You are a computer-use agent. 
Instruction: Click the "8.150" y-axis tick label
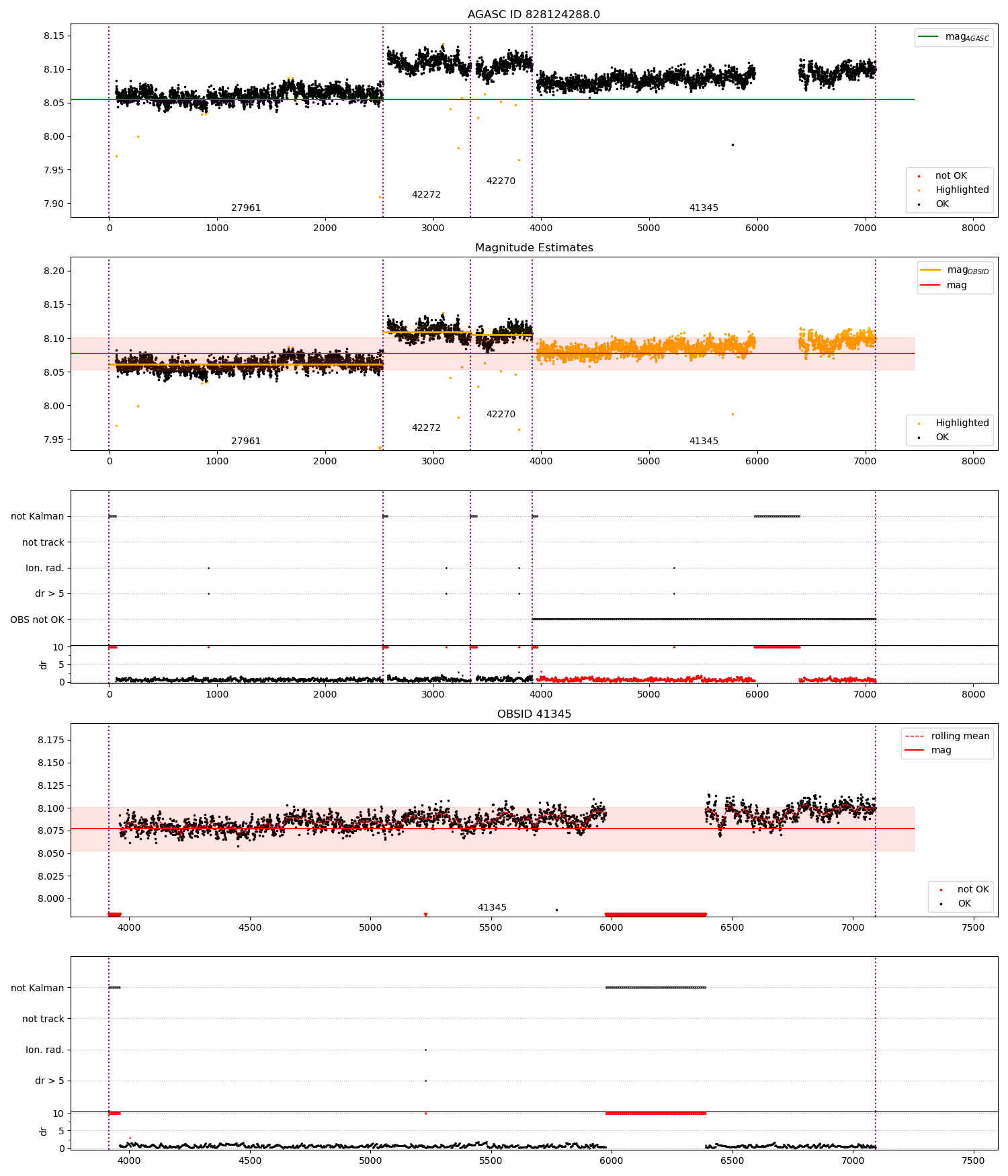coord(51,763)
